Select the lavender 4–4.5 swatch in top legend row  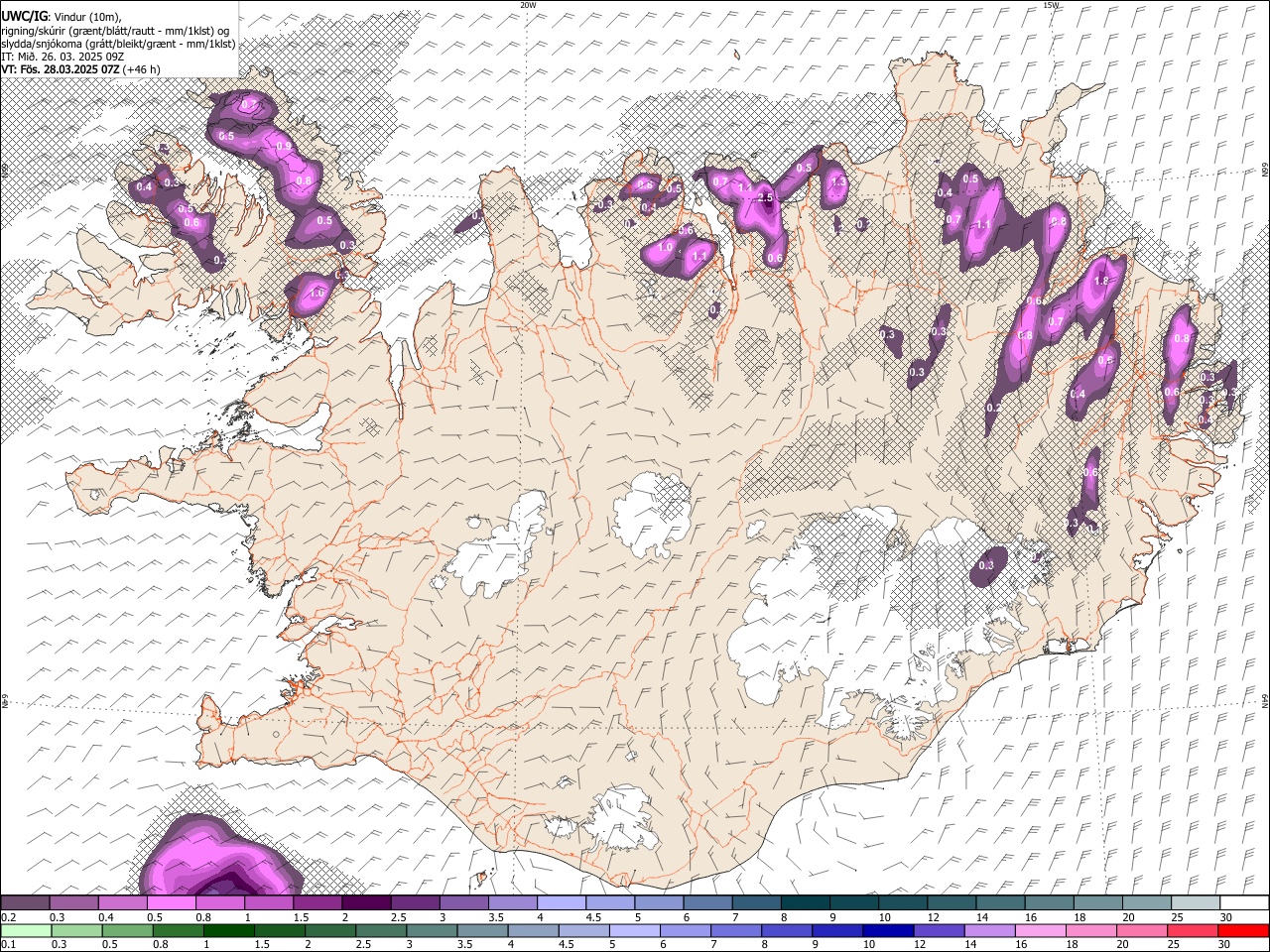click(x=562, y=903)
